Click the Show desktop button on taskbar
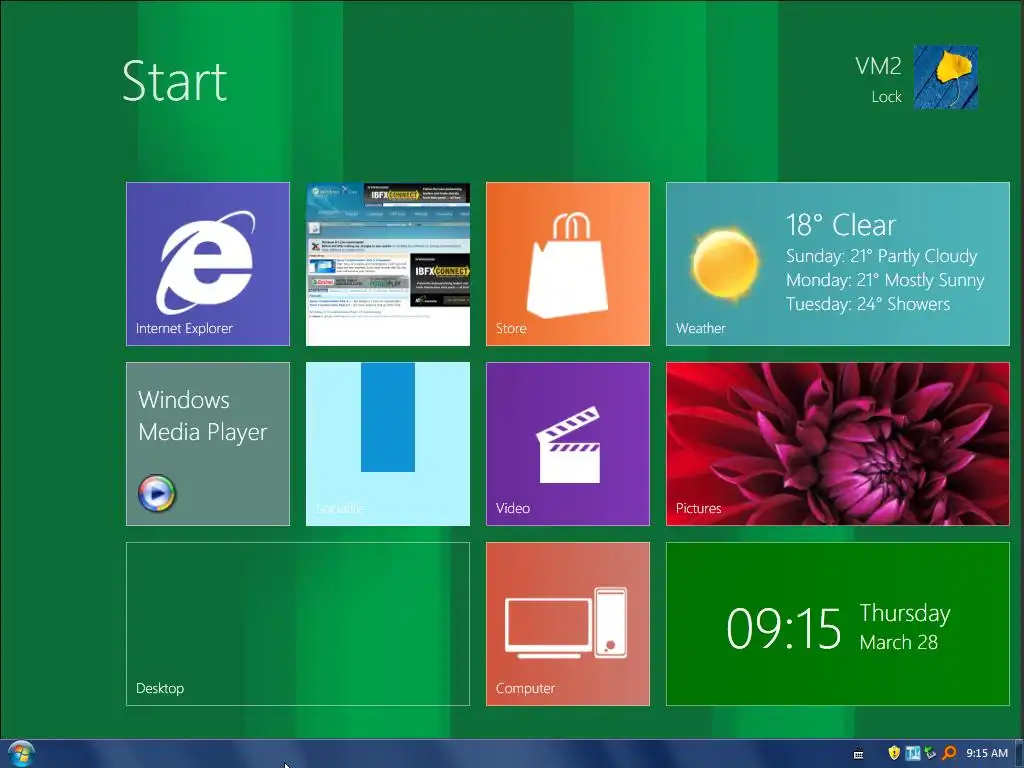The height and width of the screenshot is (768, 1024). 1019,754
